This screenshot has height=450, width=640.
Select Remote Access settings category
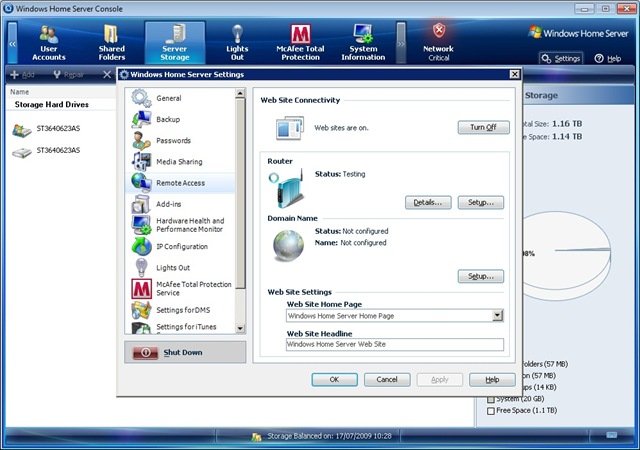coord(180,183)
